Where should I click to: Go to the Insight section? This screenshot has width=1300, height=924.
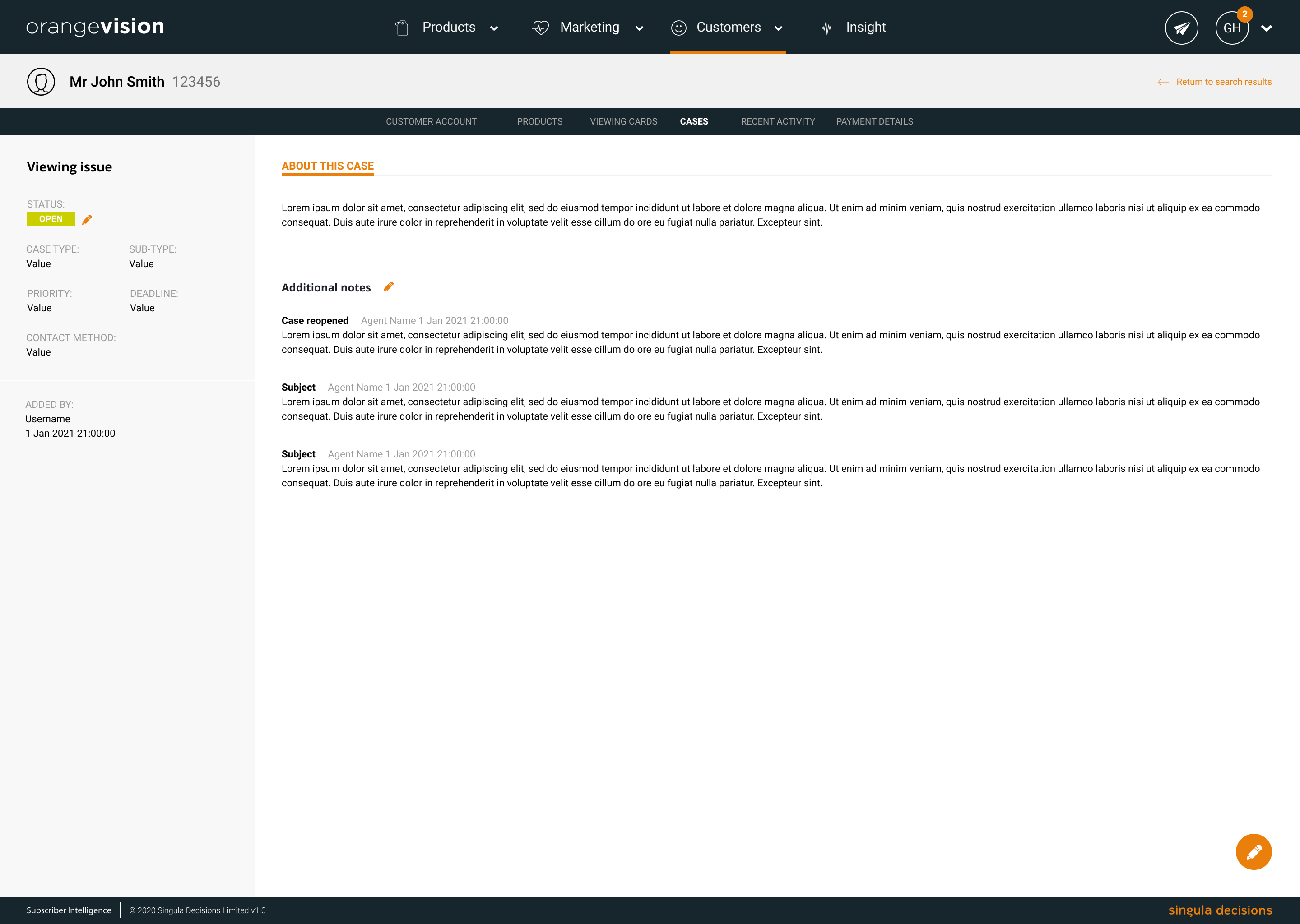click(x=866, y=28)
